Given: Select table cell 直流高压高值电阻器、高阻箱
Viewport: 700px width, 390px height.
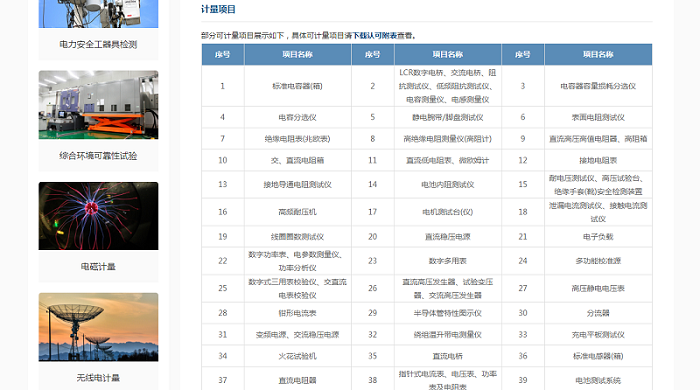Looking at the screenshot, I should tap(598, 139).
